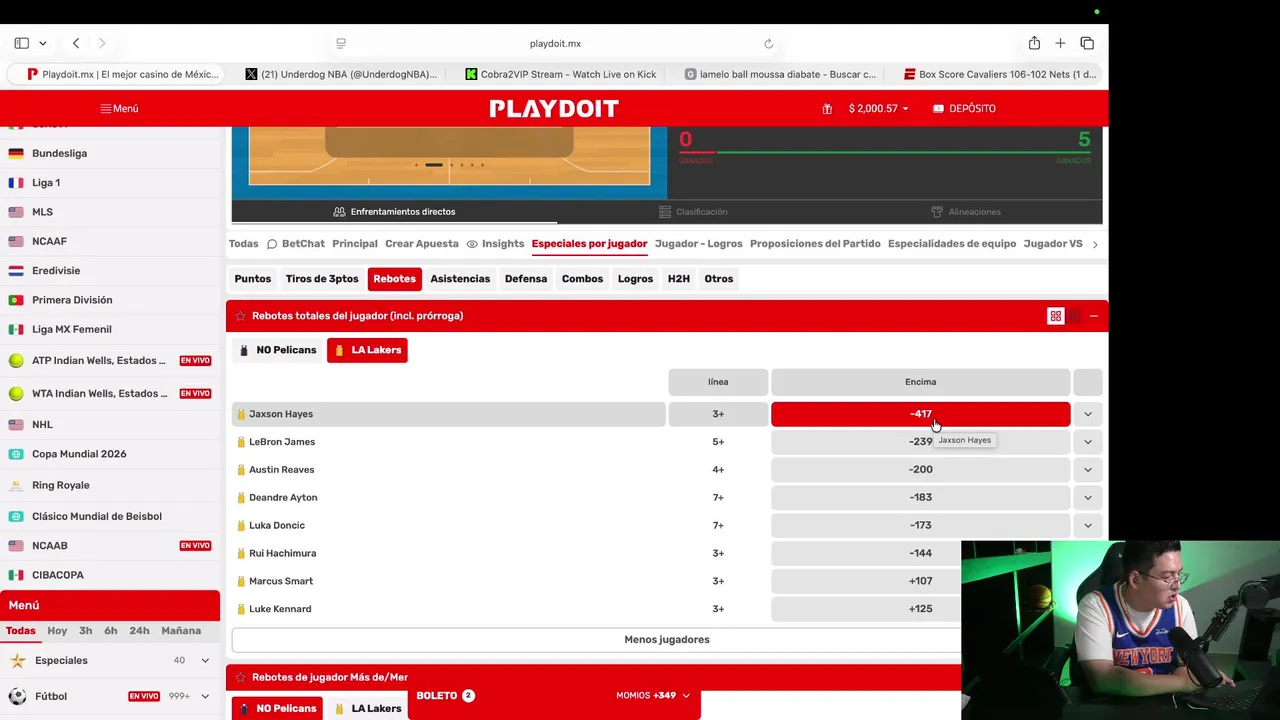Expand the LeBron James row chevron
1280x720 pixels.
pyautogui.click(x=1088, y=442)
